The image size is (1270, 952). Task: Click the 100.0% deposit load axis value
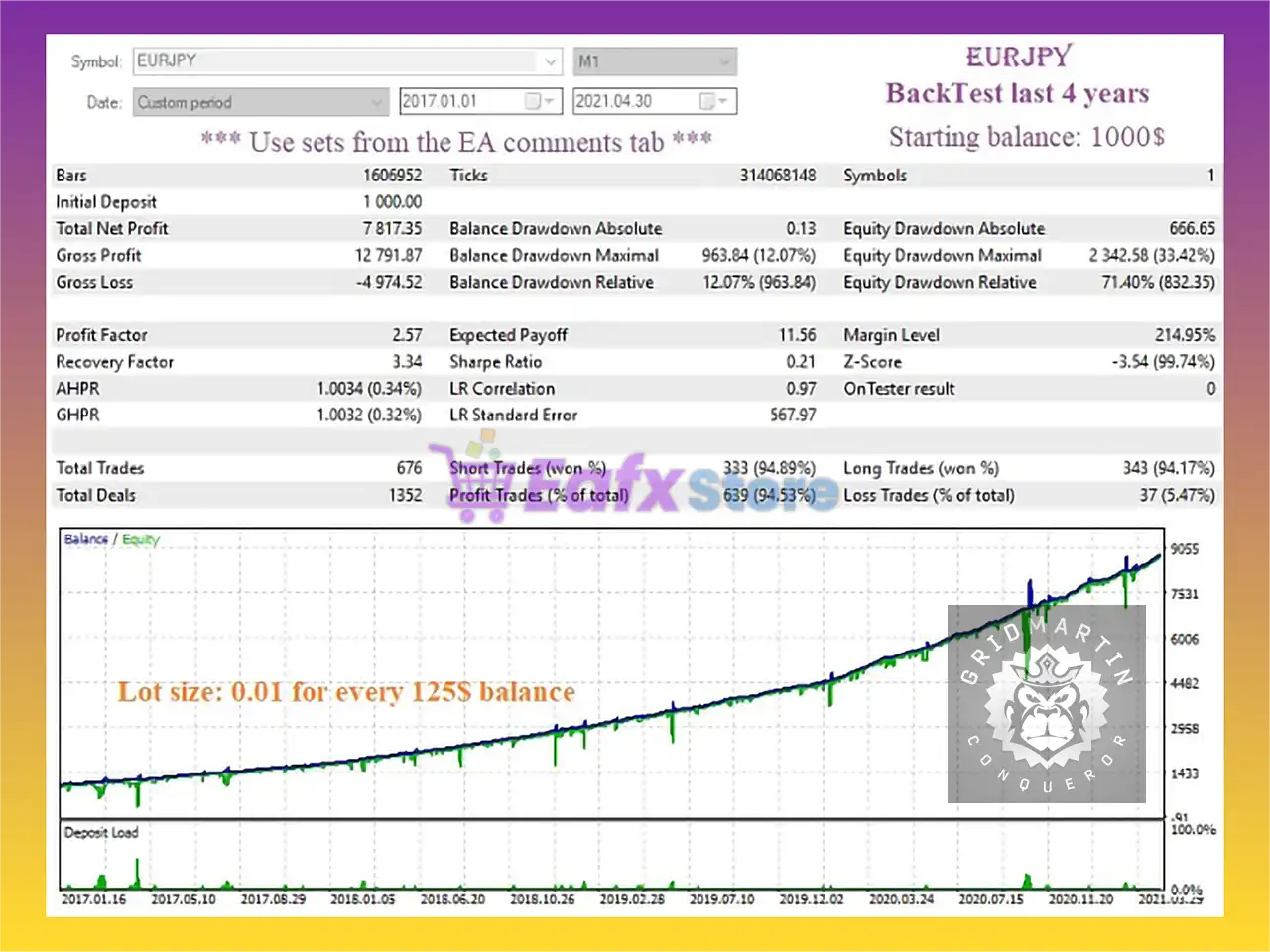coord(1193,830)
